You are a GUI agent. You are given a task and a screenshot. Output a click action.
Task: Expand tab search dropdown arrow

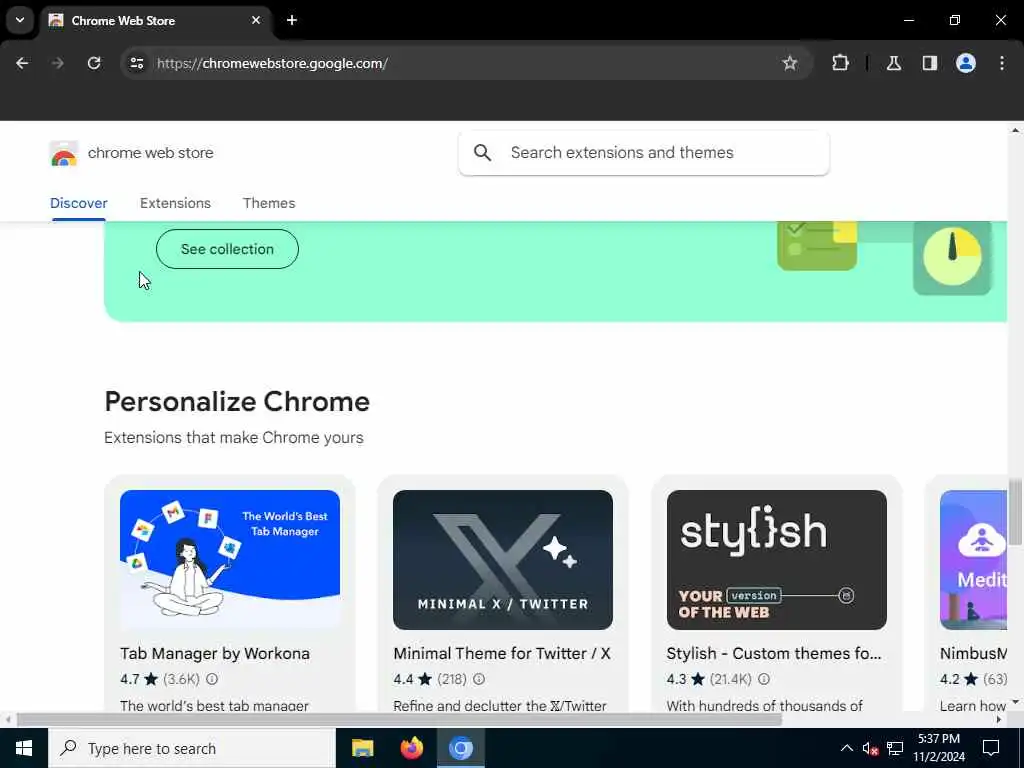(20, 20)
